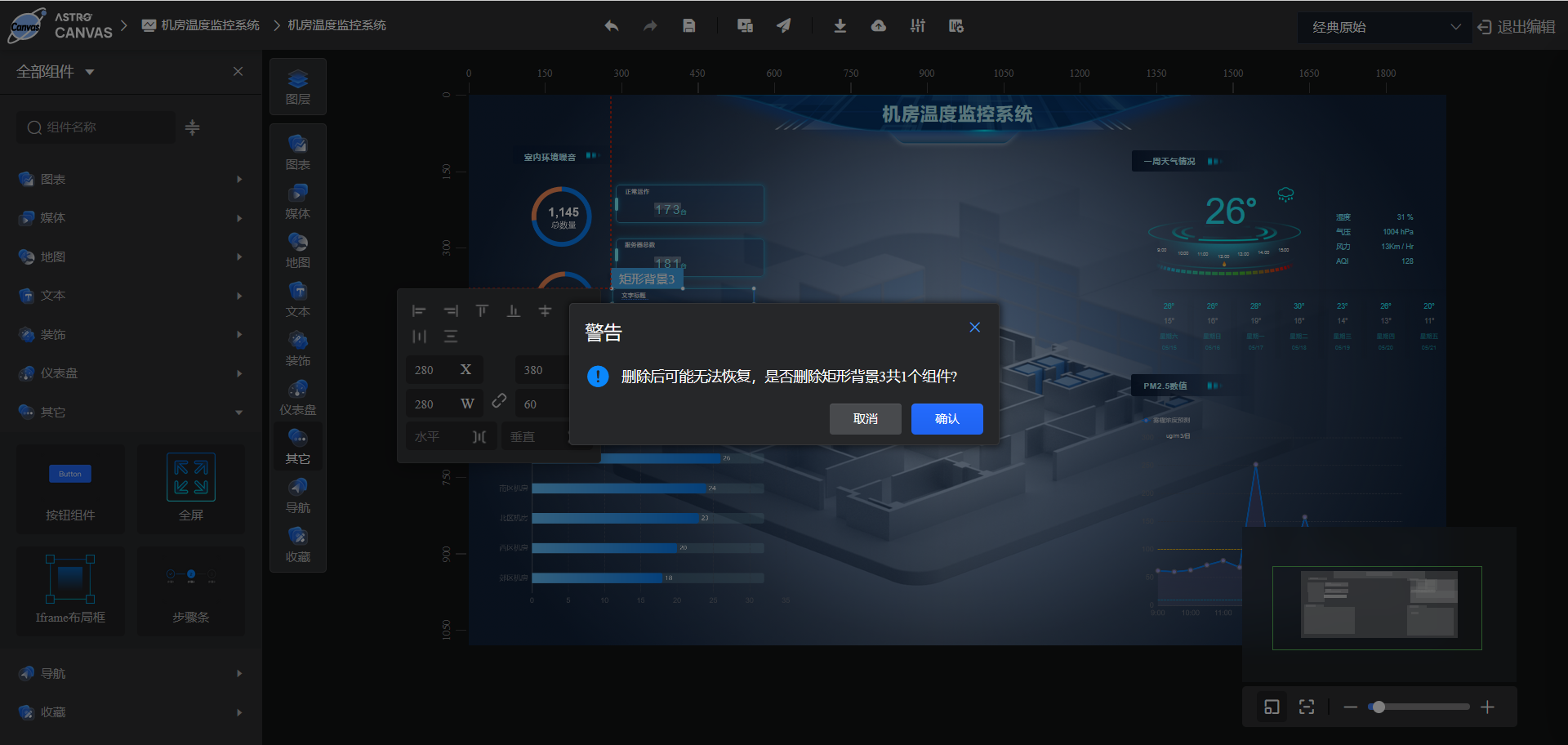The height and width of the screenshot is (745, 1568).
Task: Click the align left icon
Action: (x=419, y=310)
